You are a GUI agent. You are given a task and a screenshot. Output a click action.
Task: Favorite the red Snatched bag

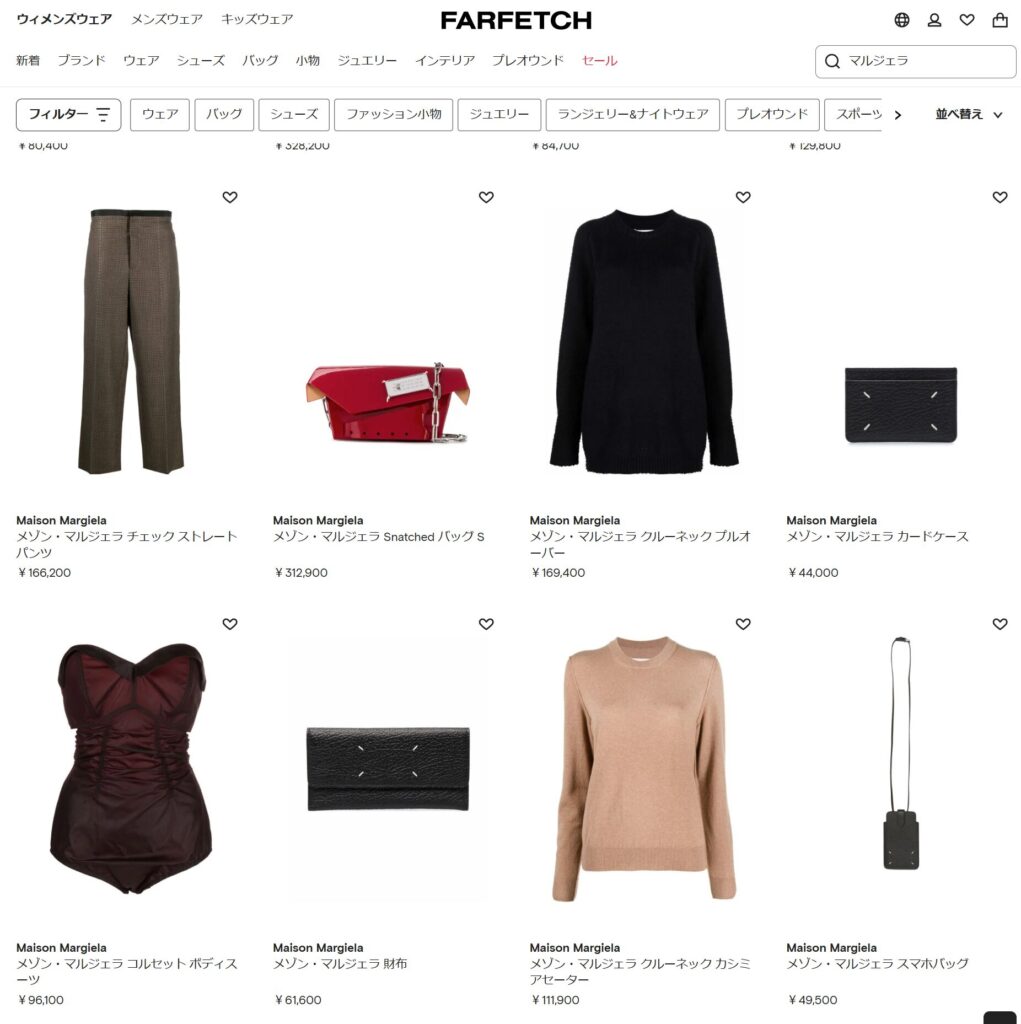(x=486, y=197)
